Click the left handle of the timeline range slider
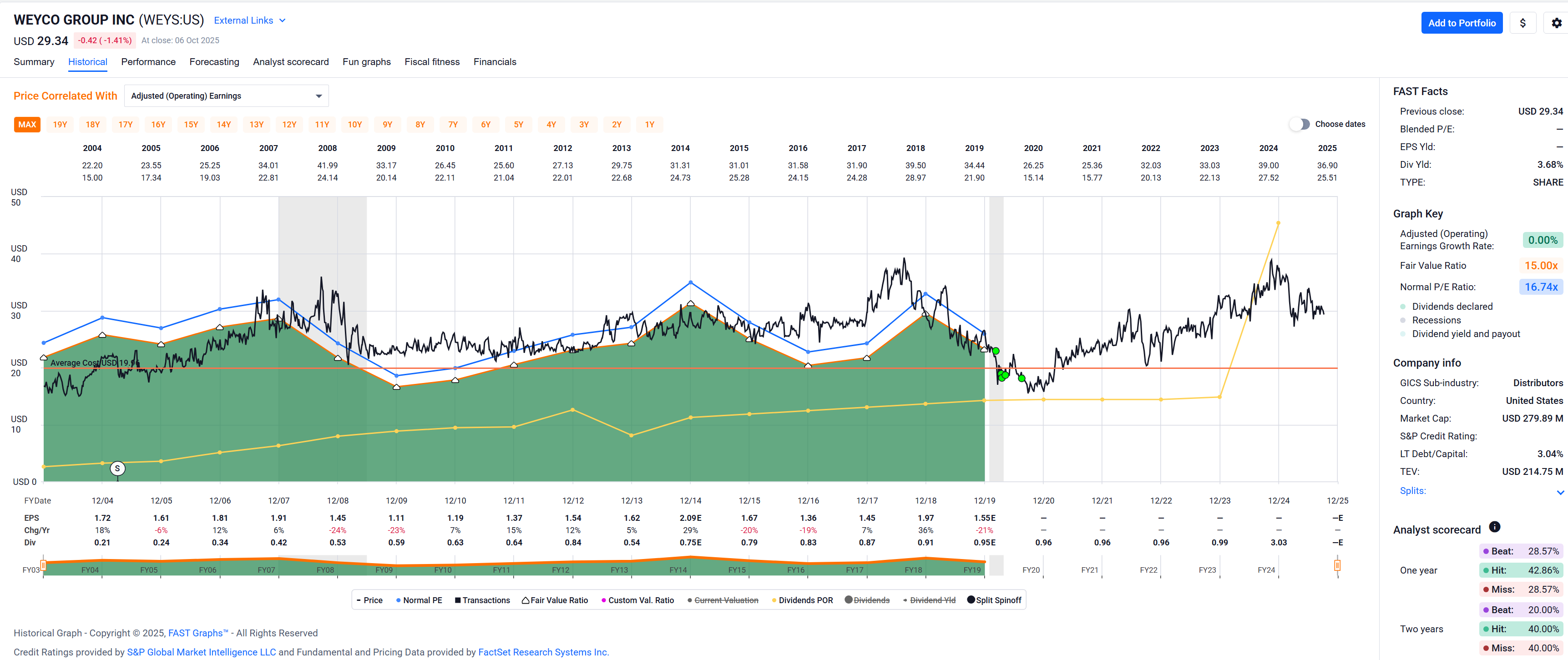This screenshot has height=660, width=1568. point(43,565)
